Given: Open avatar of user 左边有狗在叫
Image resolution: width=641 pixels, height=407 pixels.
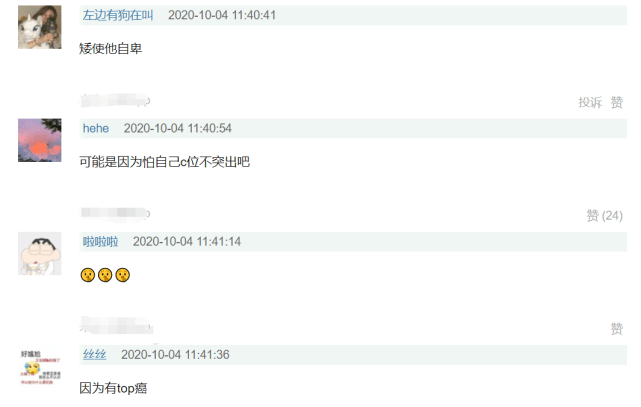Looking at the screenshot, I should (40, 27).
